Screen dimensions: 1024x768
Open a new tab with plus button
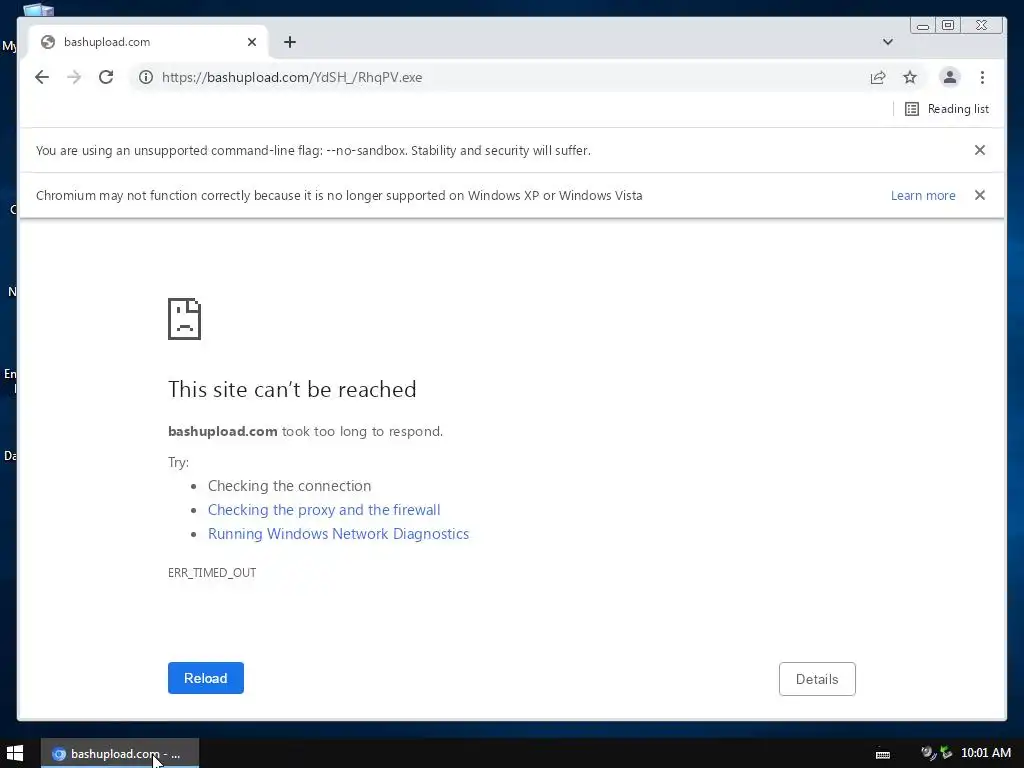coord(290,42)
